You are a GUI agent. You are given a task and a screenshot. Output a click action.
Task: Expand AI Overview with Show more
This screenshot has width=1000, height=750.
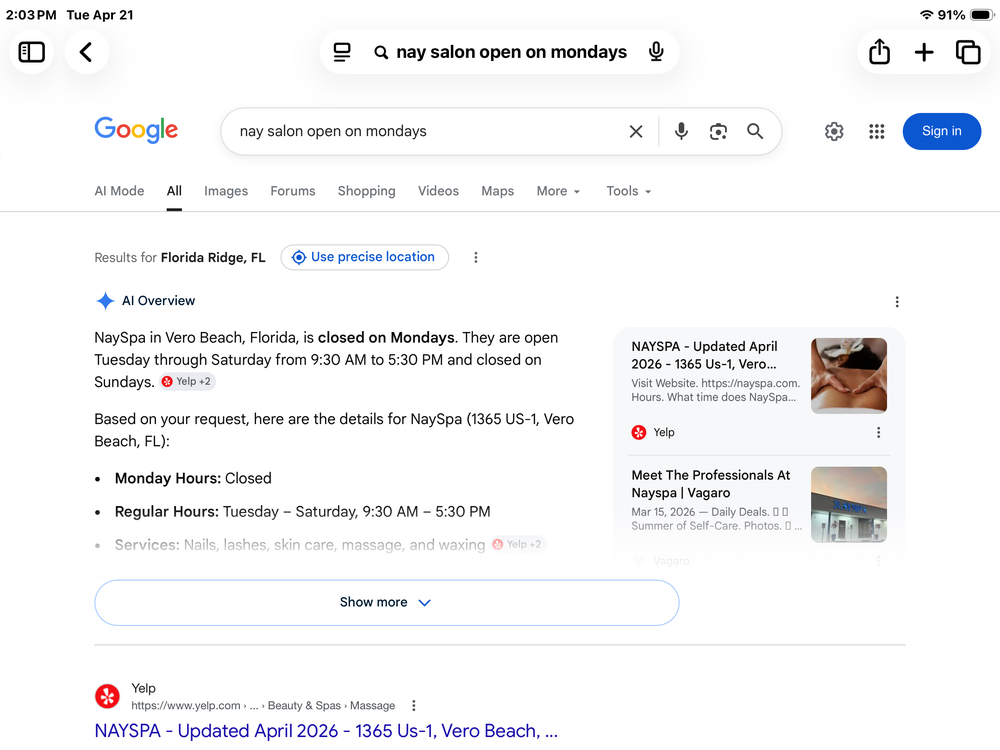(x=386, y=603)
